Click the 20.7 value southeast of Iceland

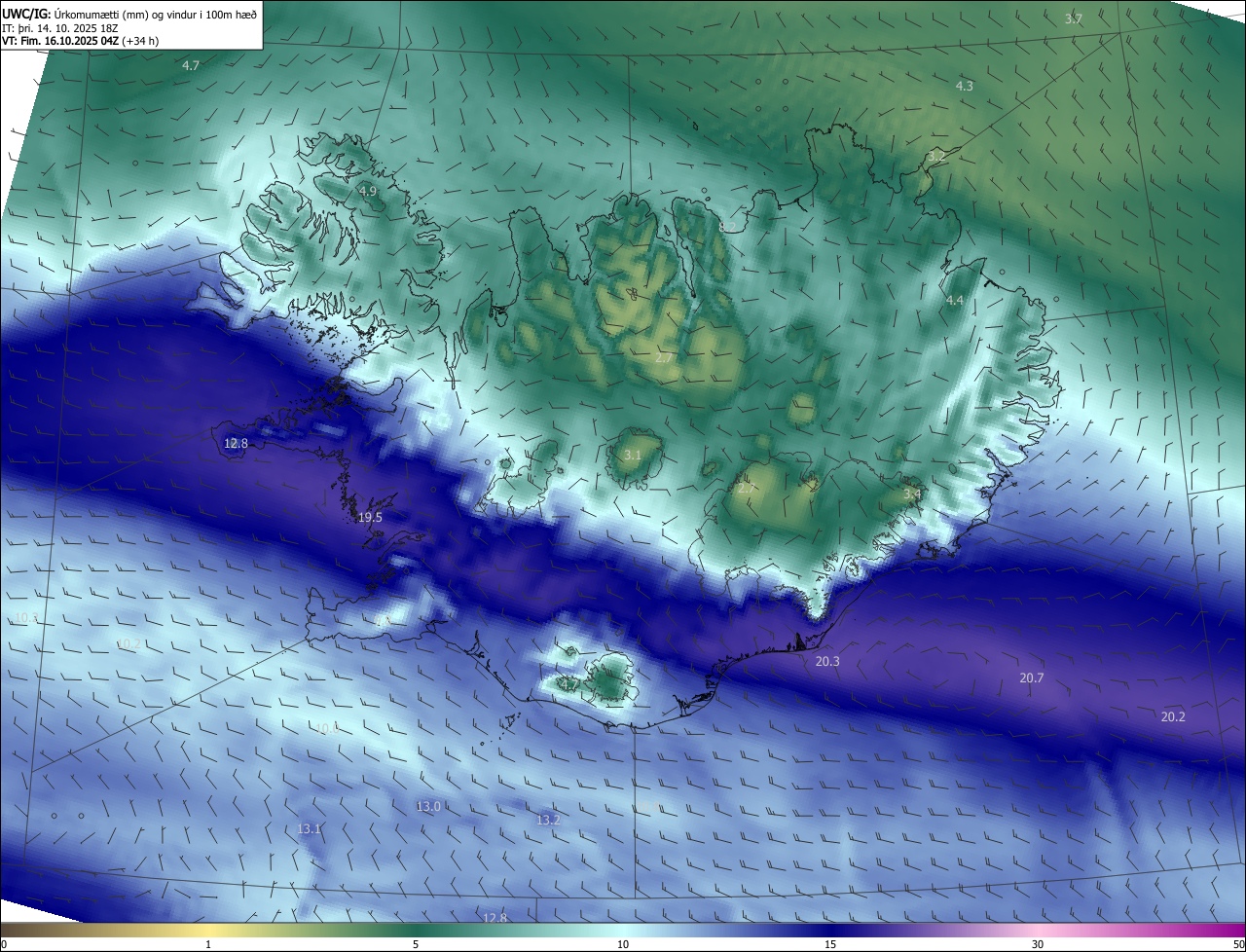pyautogui.click(x=1031, y=677)
